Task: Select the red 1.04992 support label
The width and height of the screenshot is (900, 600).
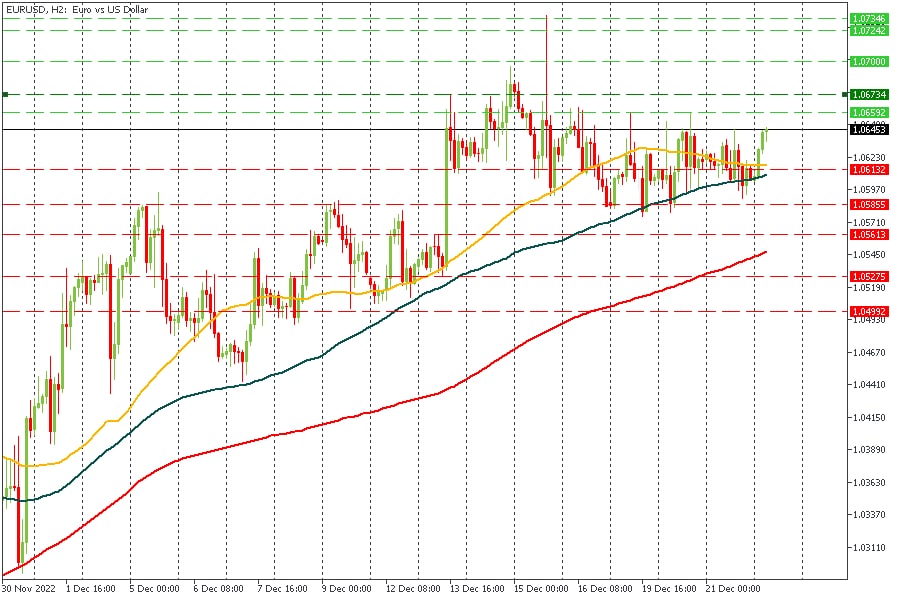Action: coord(869,311)
